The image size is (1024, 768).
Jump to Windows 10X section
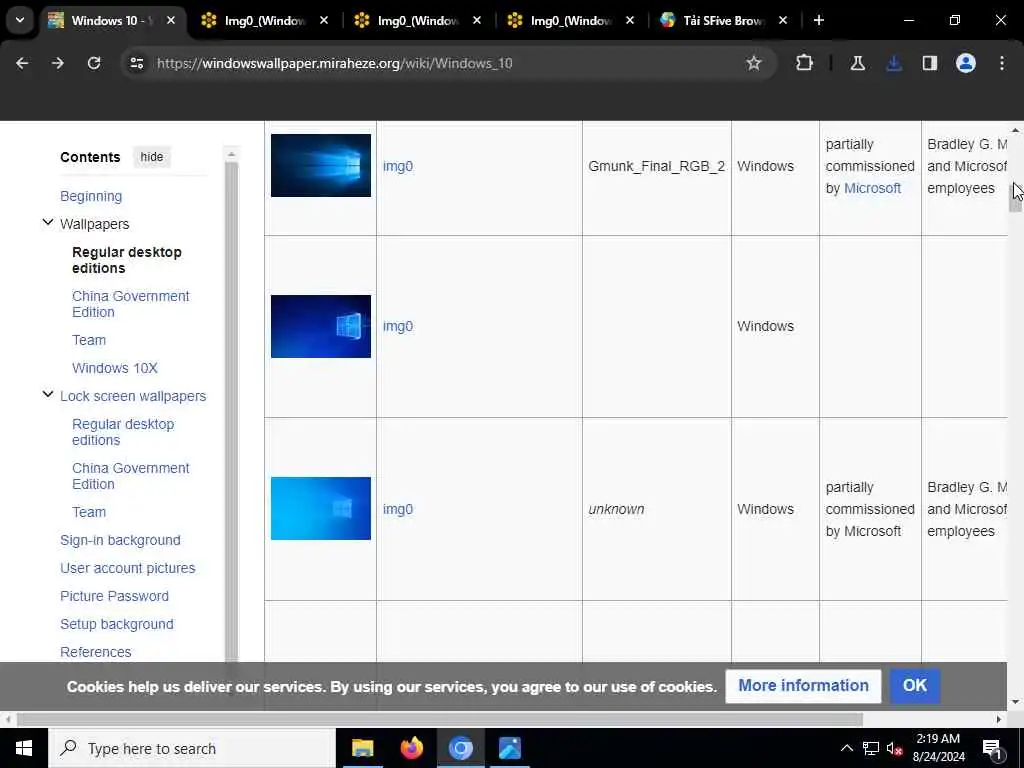coord(115,368)
